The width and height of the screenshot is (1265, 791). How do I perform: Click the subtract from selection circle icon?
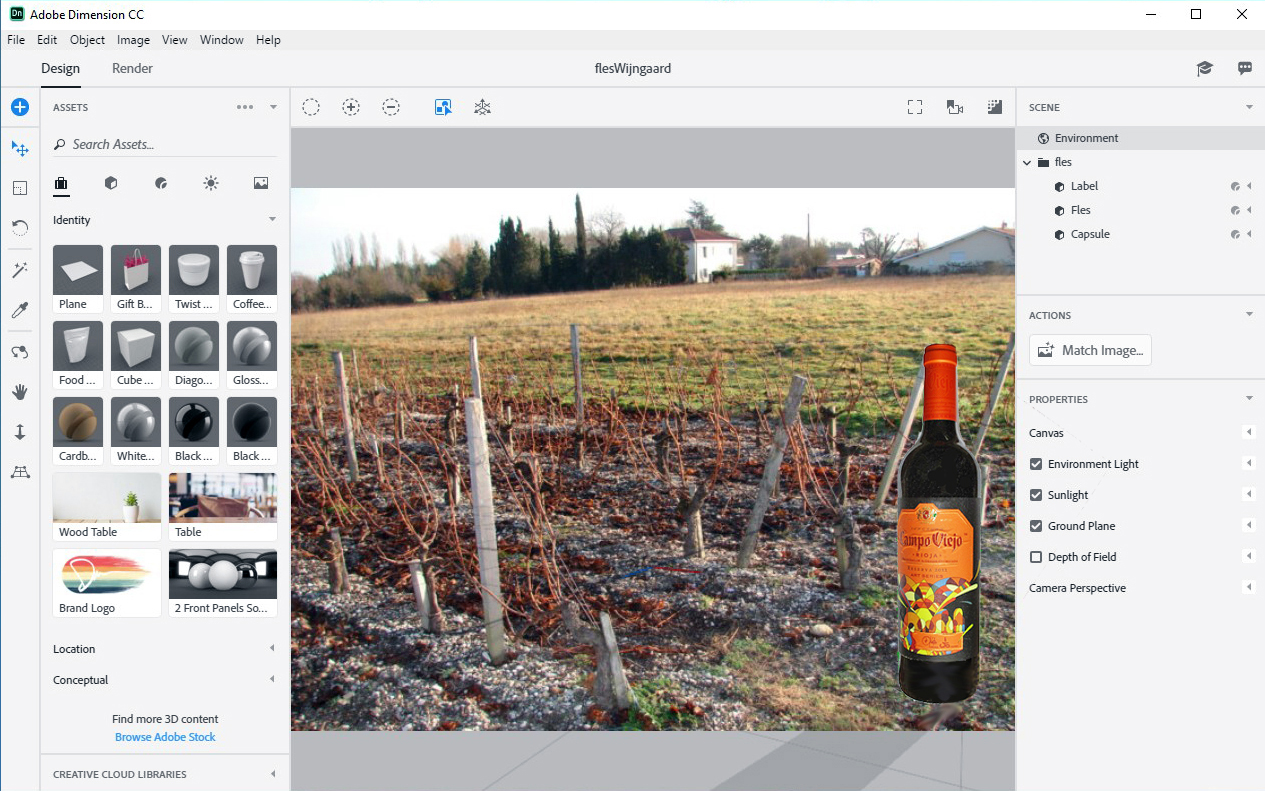pos(391,107)
